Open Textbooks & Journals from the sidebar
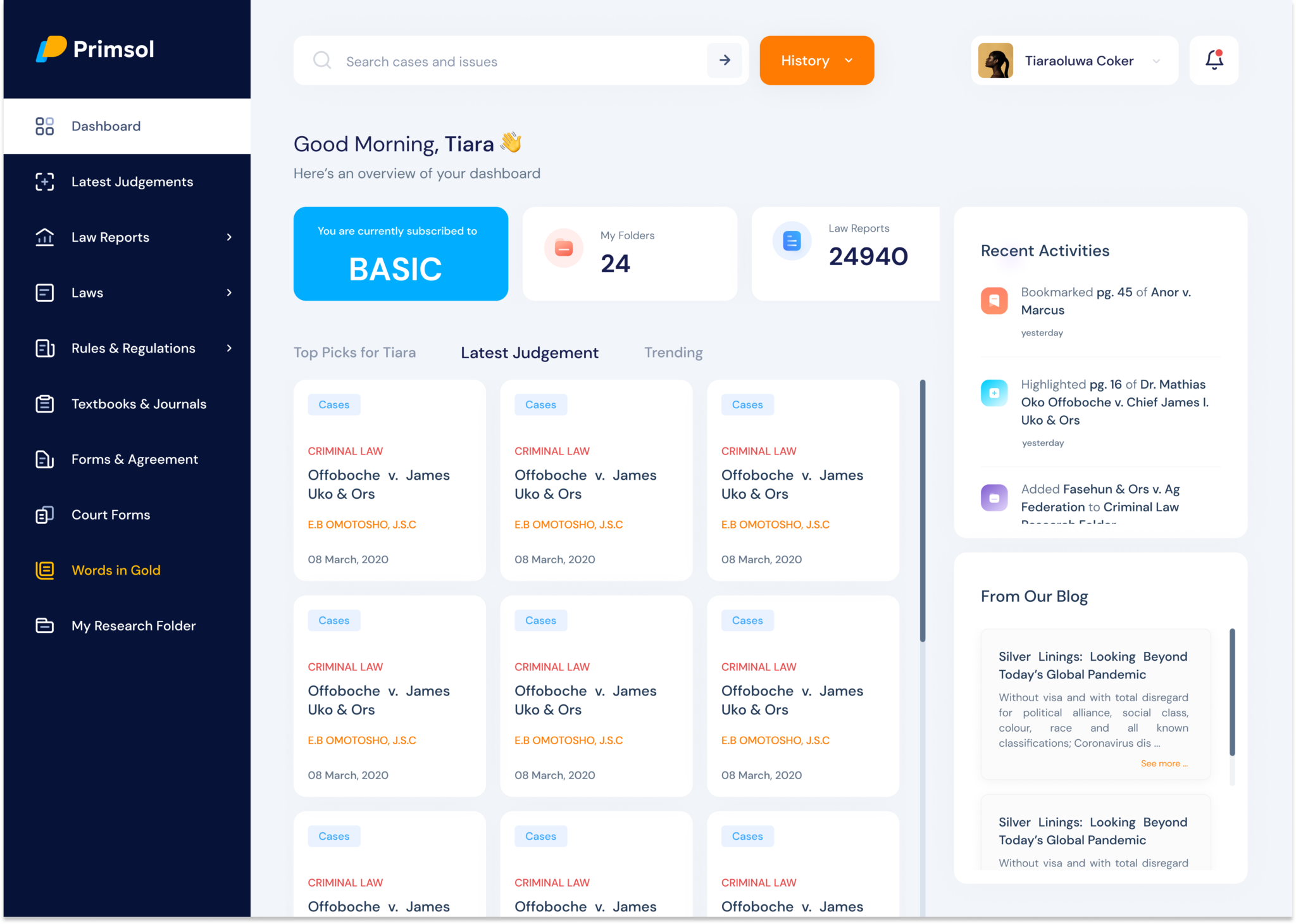The width and height of the screenshot is (1296, 924). coord(139,404)
